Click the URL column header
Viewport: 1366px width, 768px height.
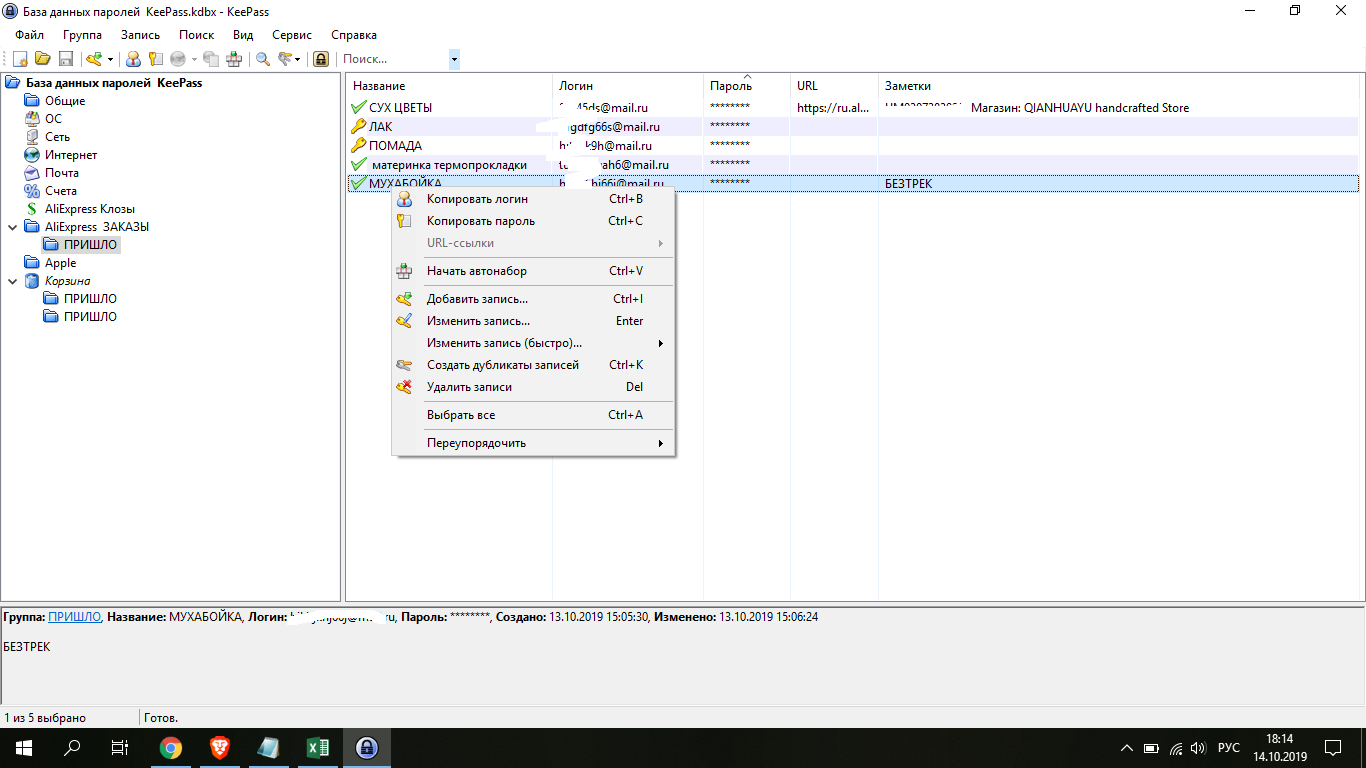click(x=834, y=86)
